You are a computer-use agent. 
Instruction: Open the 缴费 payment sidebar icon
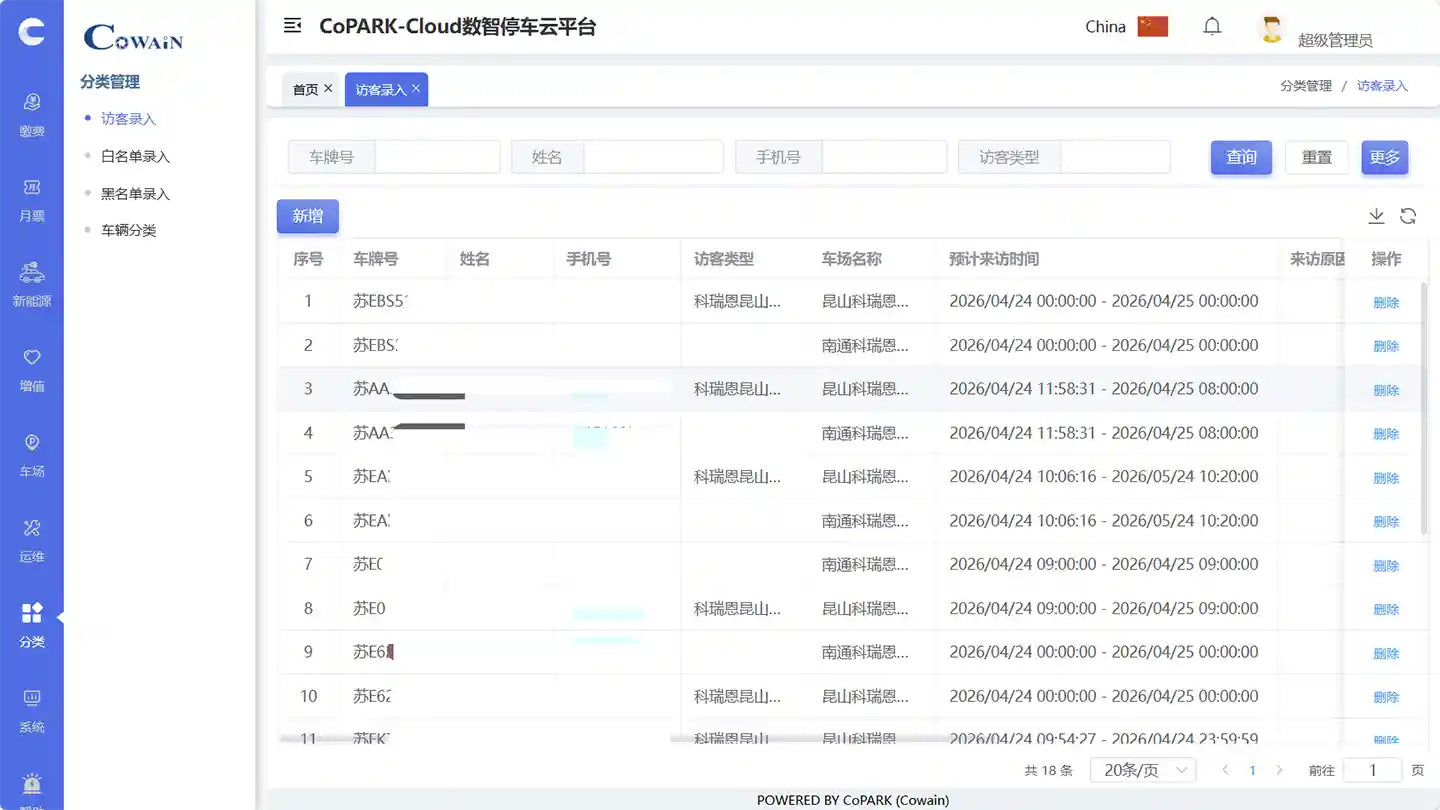pyautogui.click(x=32, y=114)
